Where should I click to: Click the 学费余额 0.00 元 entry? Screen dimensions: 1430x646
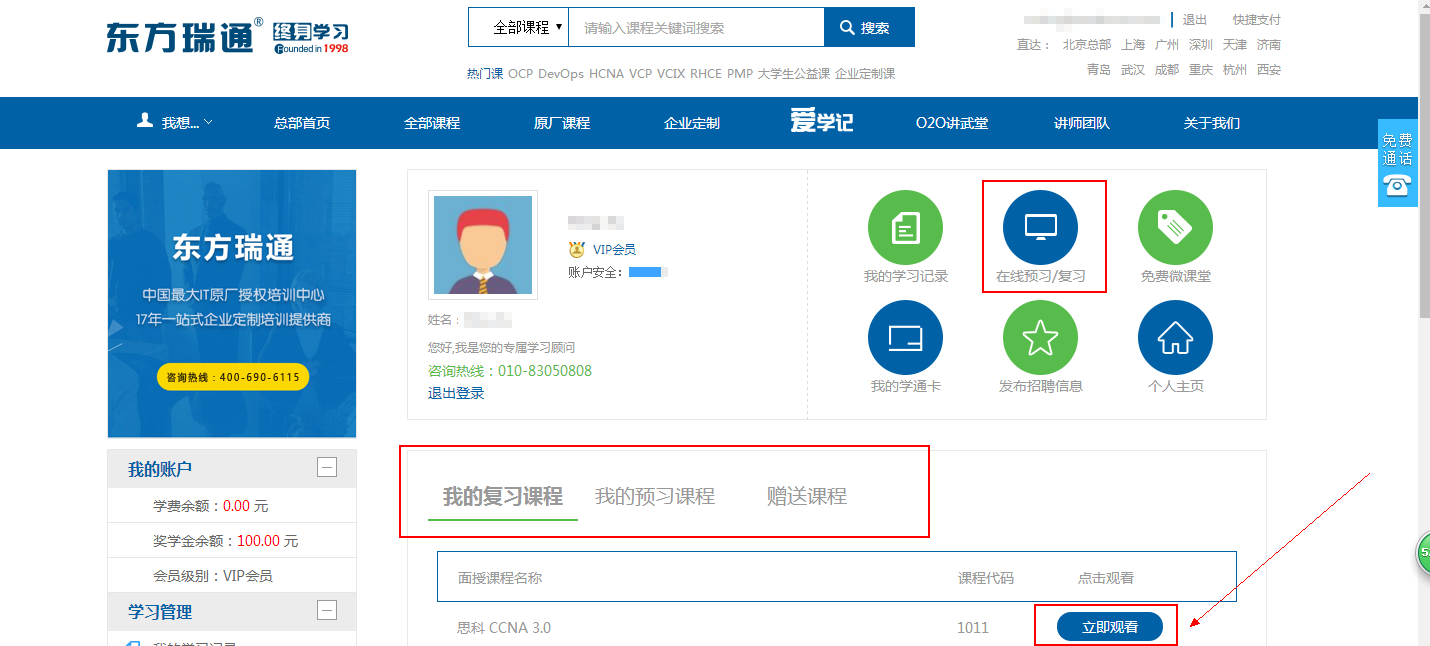(211, 506)
